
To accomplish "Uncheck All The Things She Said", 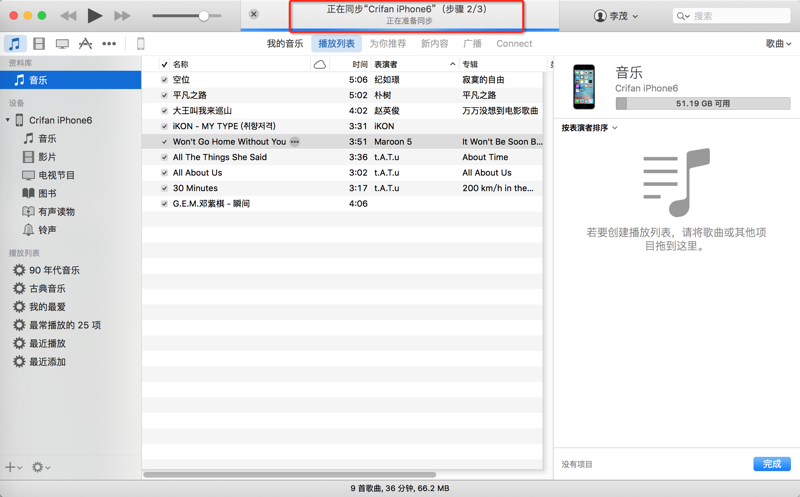I will (164, 157).
